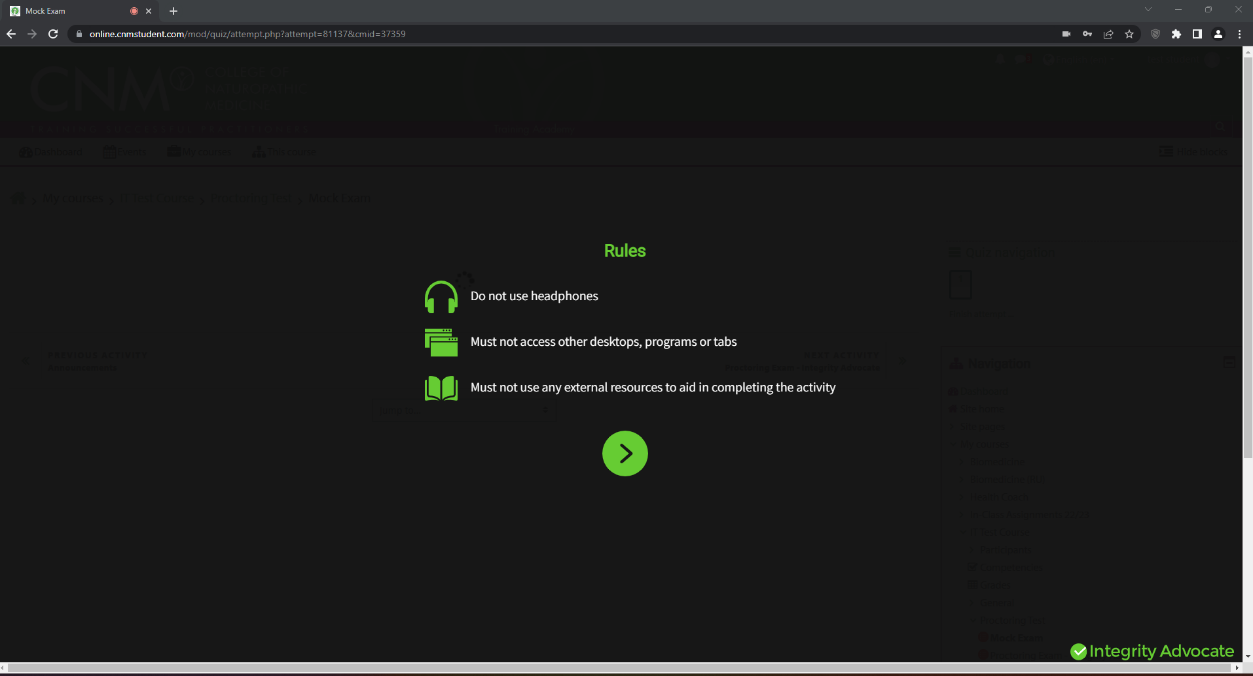1253x676 pixels.
Task: Click the Integrity Advocate checkmark logo
Action: click(x=1078, y=651)
